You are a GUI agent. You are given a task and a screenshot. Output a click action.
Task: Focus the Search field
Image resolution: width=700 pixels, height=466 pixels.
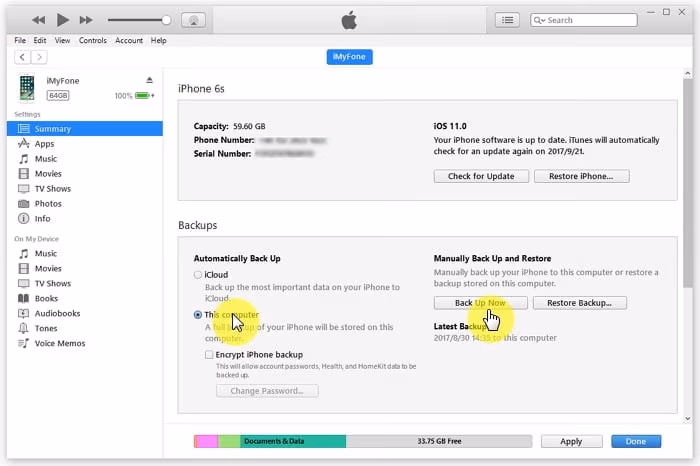pyautogui.click(x=583, y=20)
